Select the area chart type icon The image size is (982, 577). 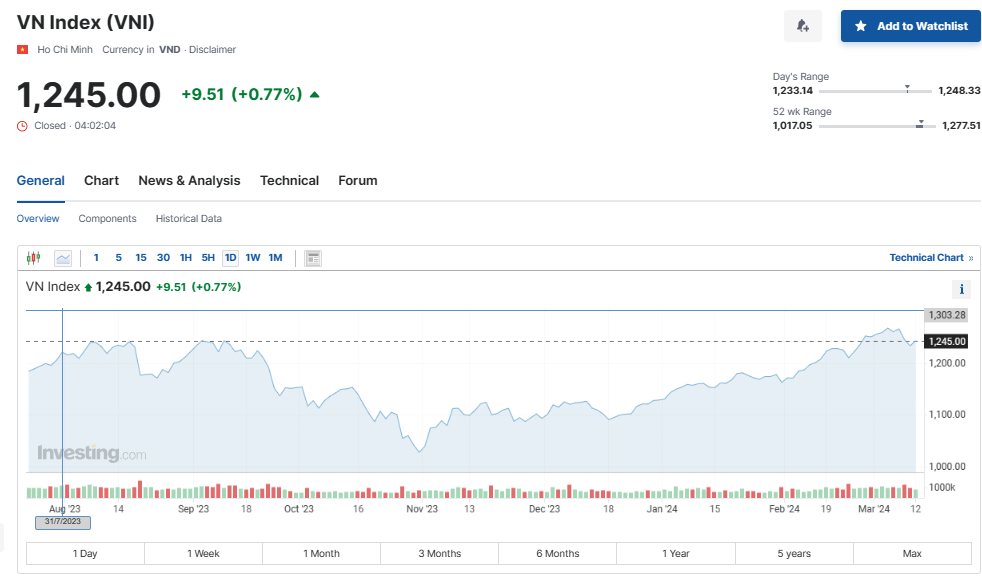coord(63,258)
